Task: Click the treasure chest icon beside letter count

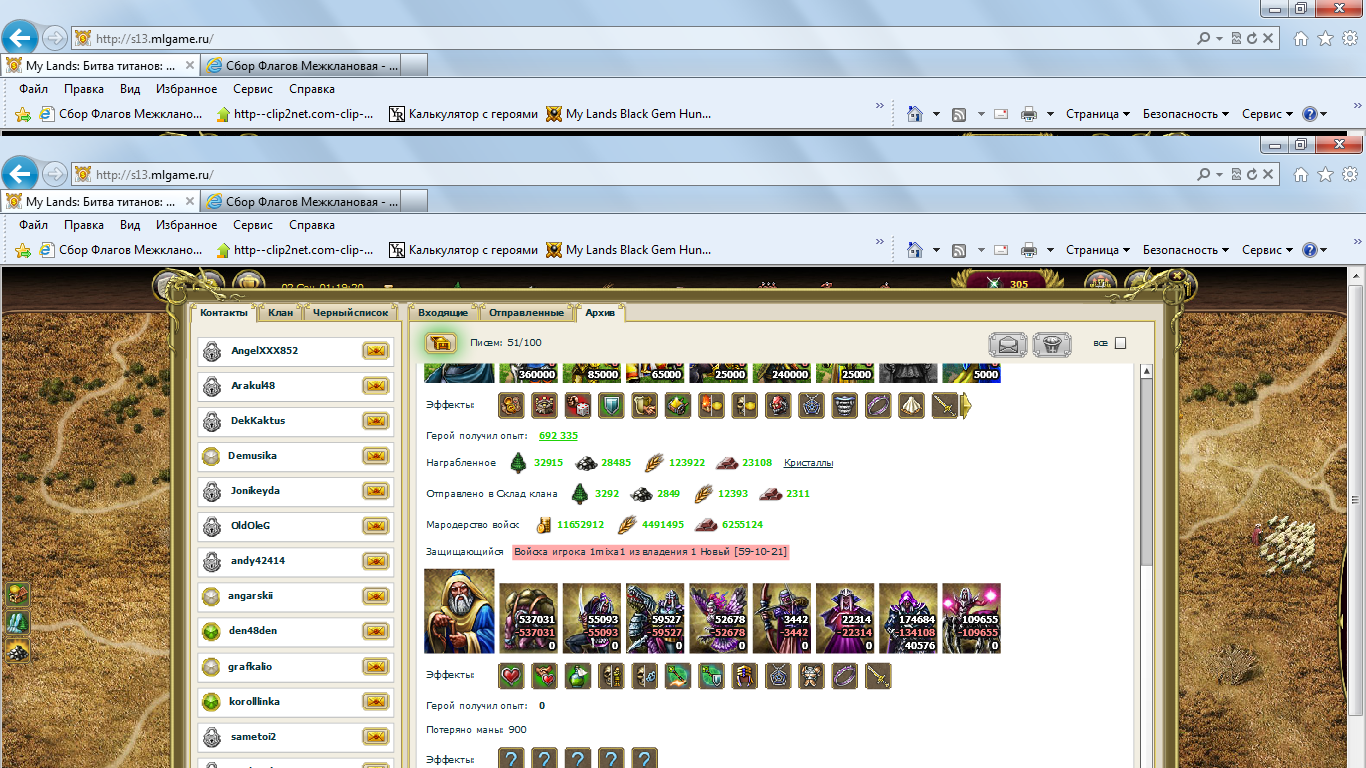Action: (441, 343)
